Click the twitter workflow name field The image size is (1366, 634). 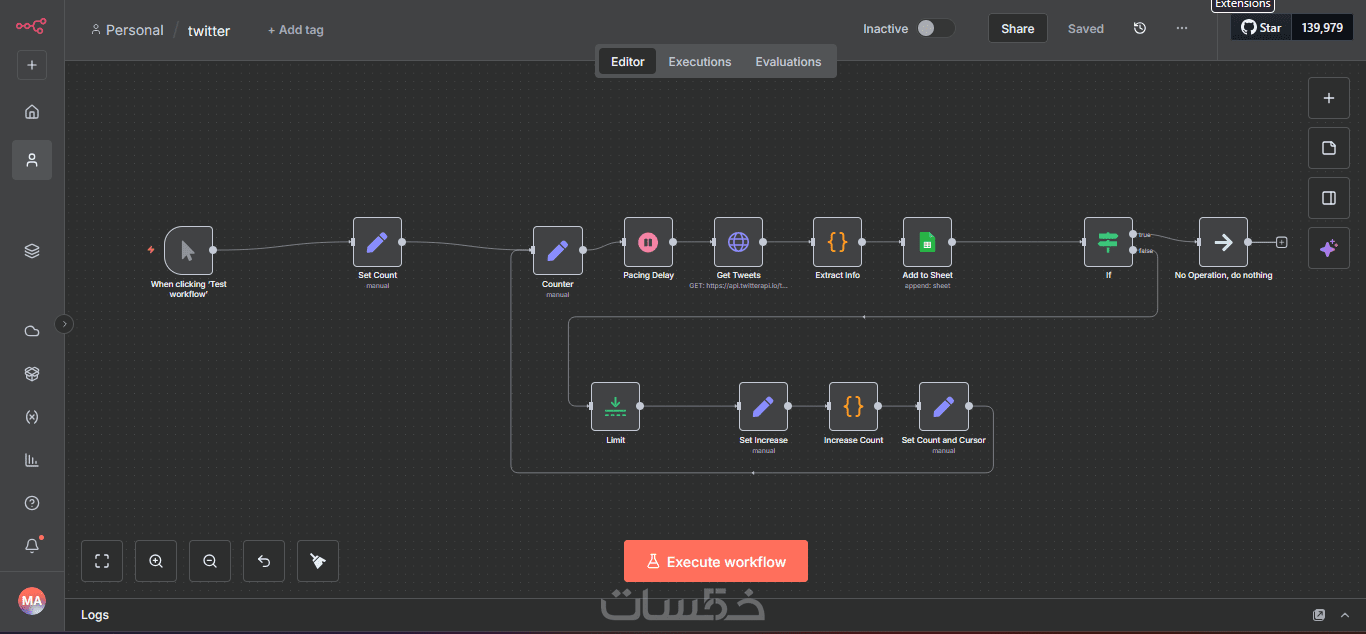(209, 30)
